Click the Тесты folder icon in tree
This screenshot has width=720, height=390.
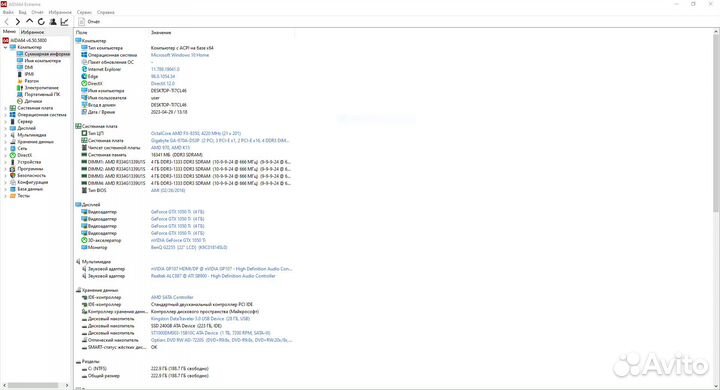[x=13, y=195]
